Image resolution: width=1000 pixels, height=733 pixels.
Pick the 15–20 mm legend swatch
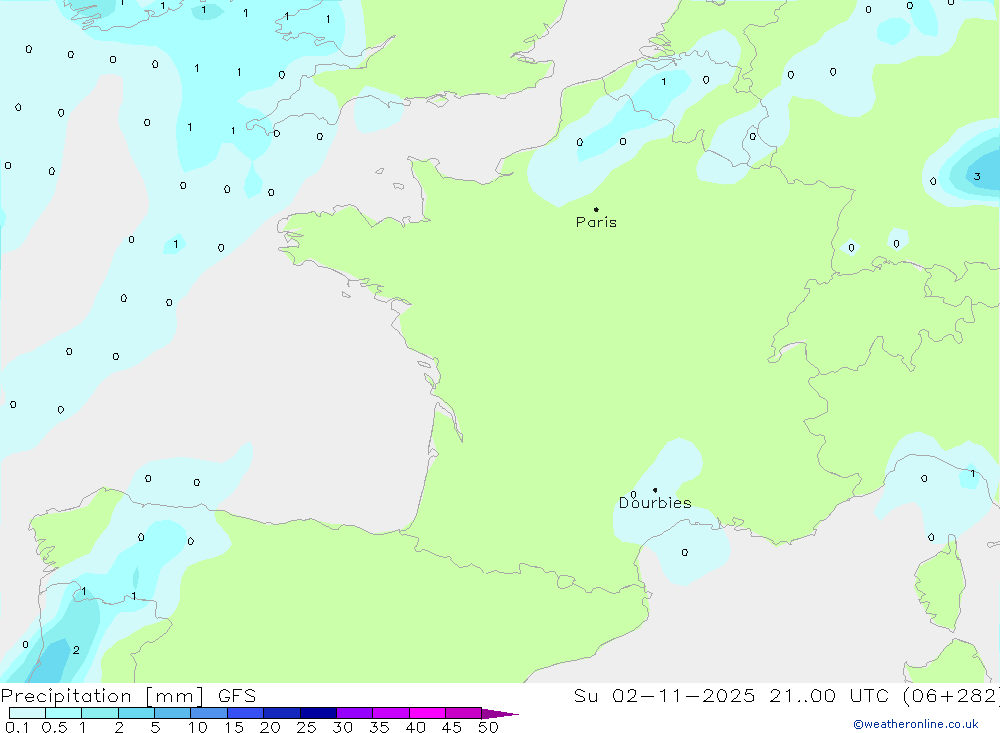pyautogui.click(x=246, y=713)
